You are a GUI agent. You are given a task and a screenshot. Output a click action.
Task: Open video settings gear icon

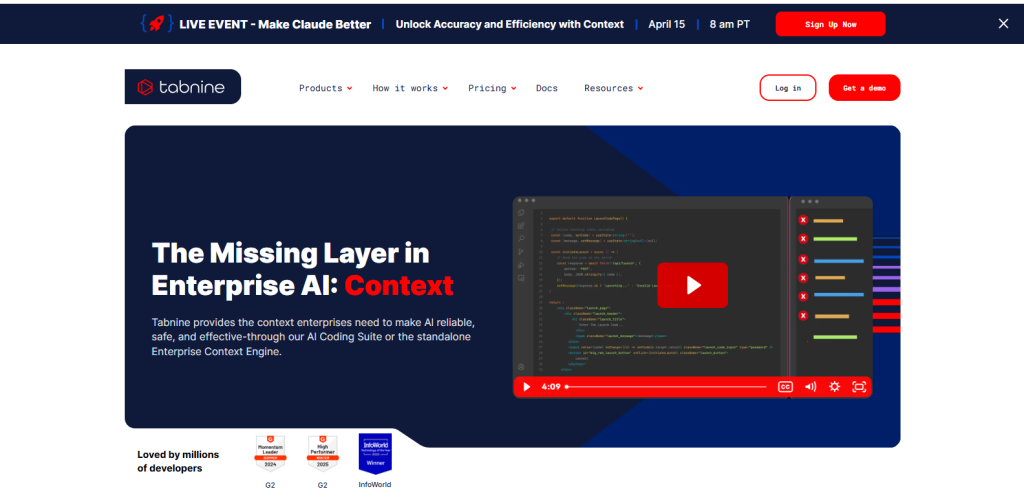834,387
